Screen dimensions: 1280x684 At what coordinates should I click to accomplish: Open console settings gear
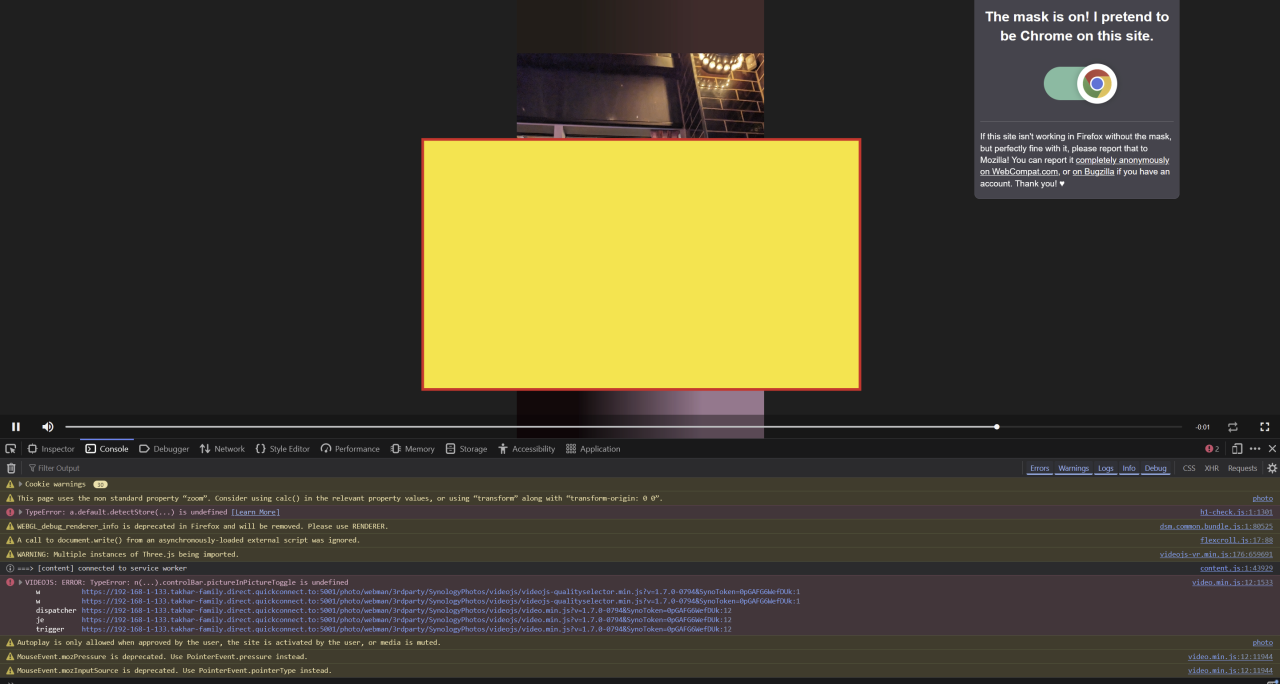pos(1272,468)
